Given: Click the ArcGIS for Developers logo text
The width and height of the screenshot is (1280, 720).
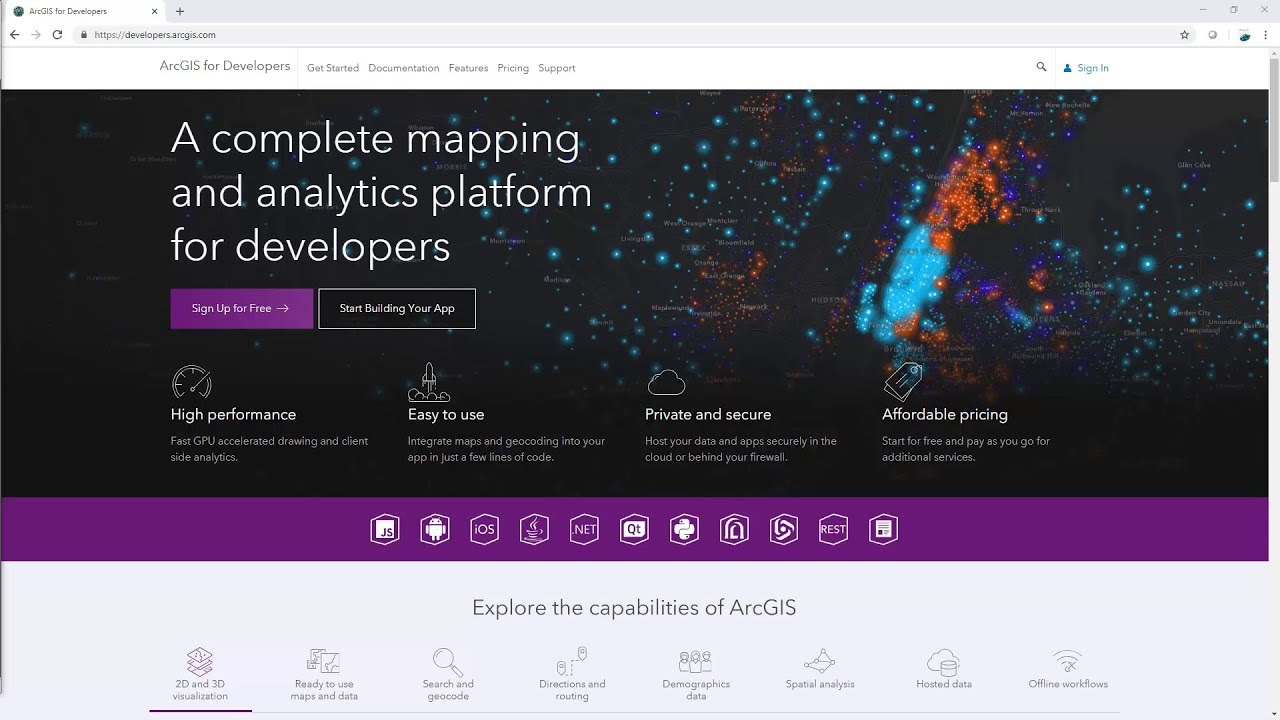Looking at the screenshot, I should point(225,66).
